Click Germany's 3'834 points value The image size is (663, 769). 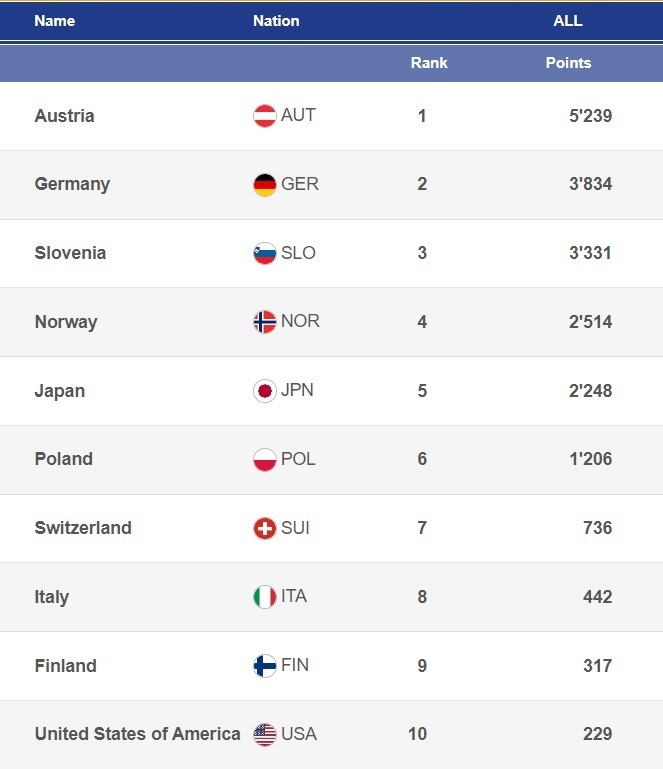(x=590, y=184)
